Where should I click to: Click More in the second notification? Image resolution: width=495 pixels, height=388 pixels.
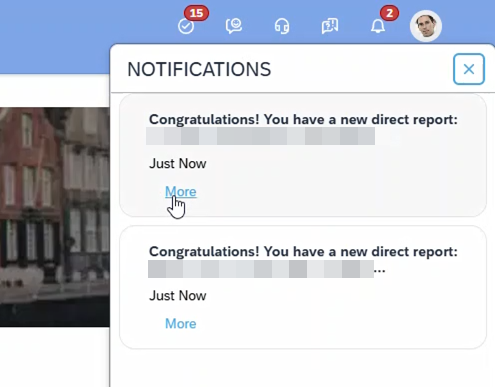181,324
